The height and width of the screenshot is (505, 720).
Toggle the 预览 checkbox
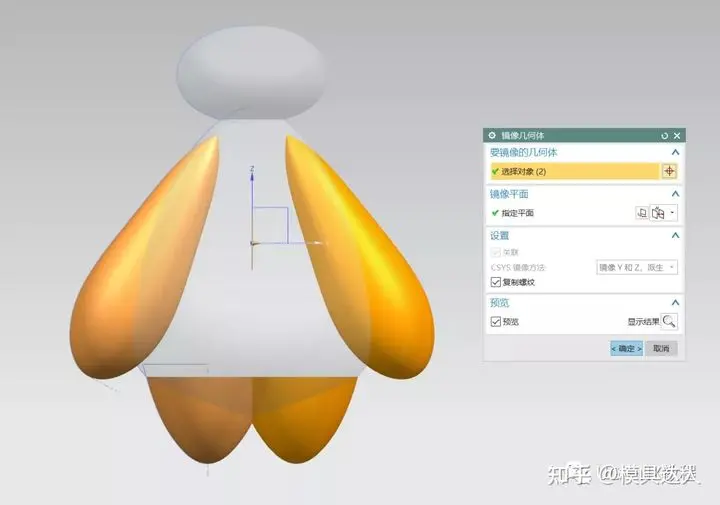tap(495, 321)
